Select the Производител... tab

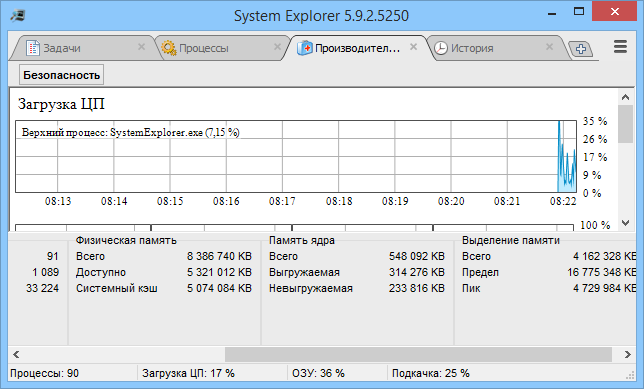(359, 48)
